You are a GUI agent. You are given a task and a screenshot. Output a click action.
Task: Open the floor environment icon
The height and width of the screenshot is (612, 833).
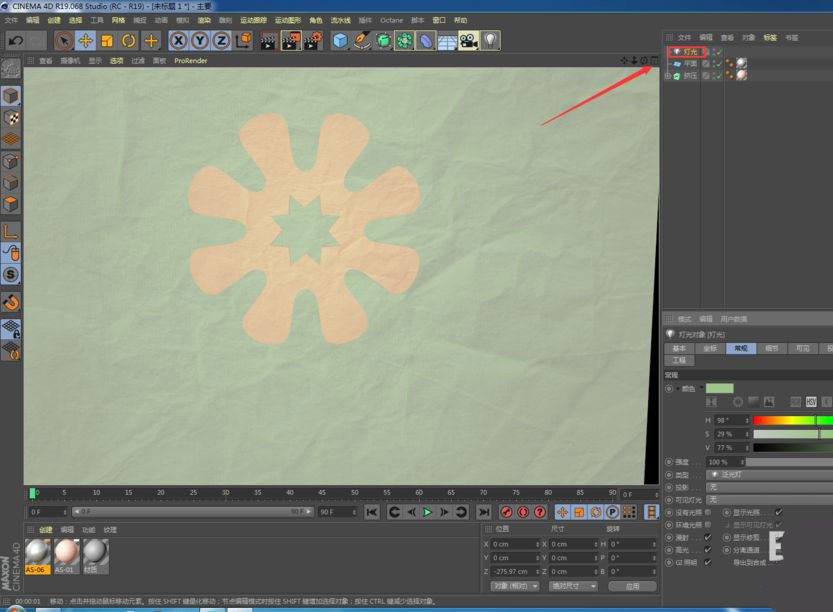[447, 40]
